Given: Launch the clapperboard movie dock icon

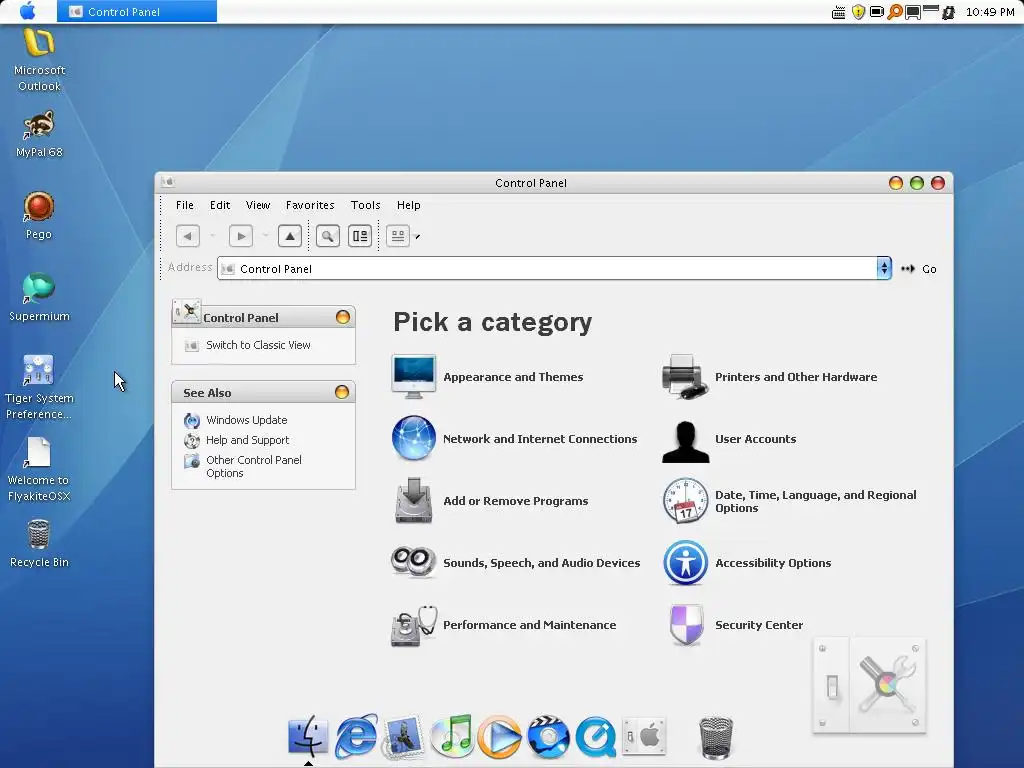Looking at the screenshot, I should (548, 737).
